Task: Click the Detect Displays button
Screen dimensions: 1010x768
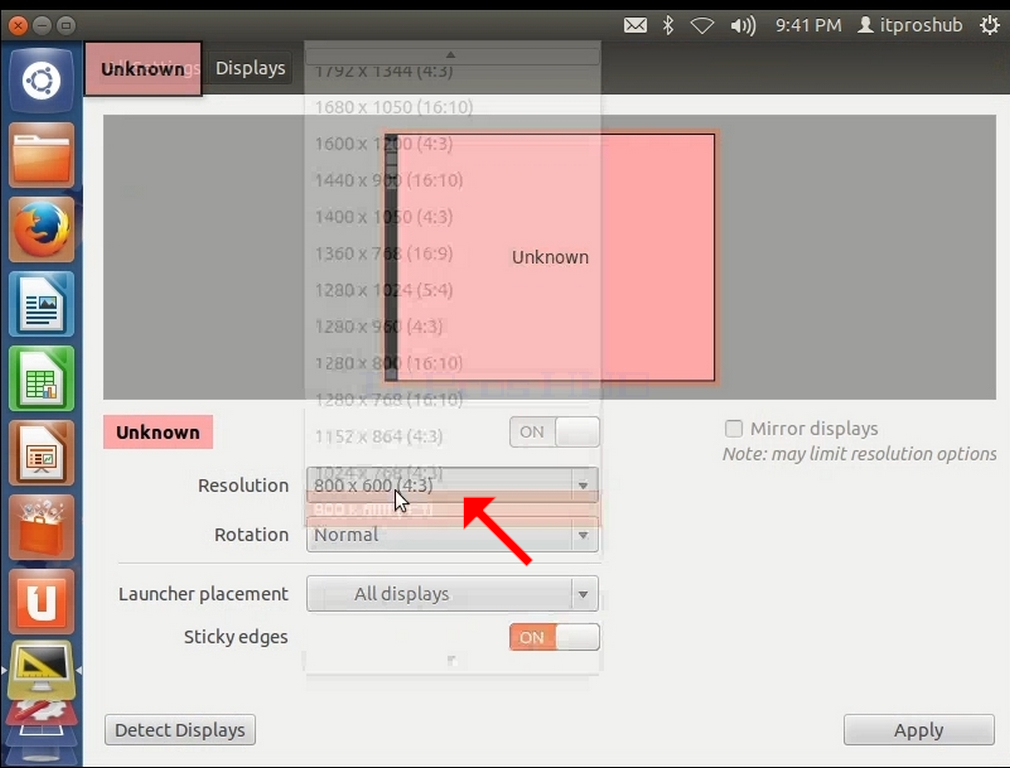Action: [x=180, y=730]
